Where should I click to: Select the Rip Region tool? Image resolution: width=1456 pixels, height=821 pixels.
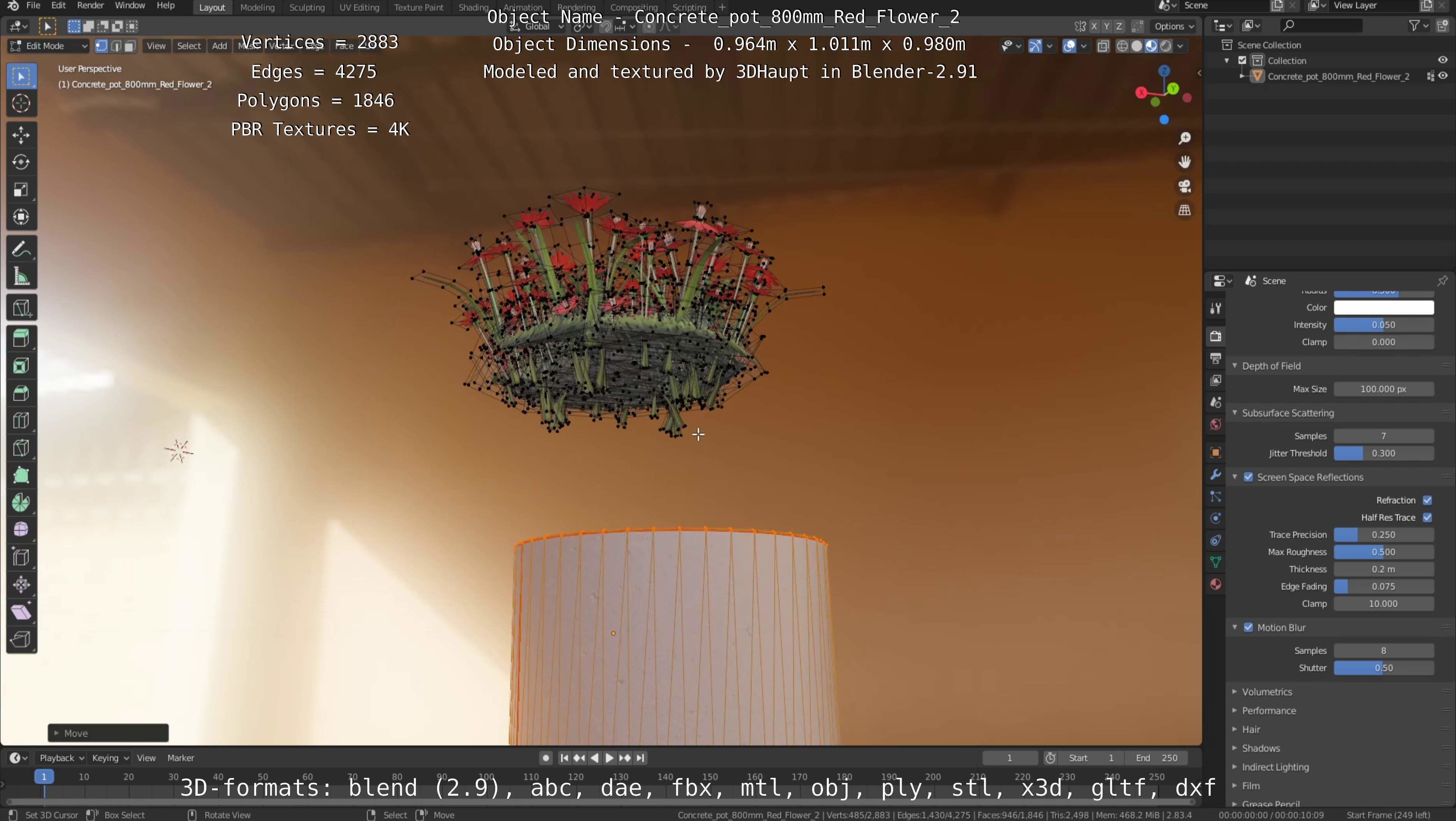pyautogui.click(x=21, y=639)
